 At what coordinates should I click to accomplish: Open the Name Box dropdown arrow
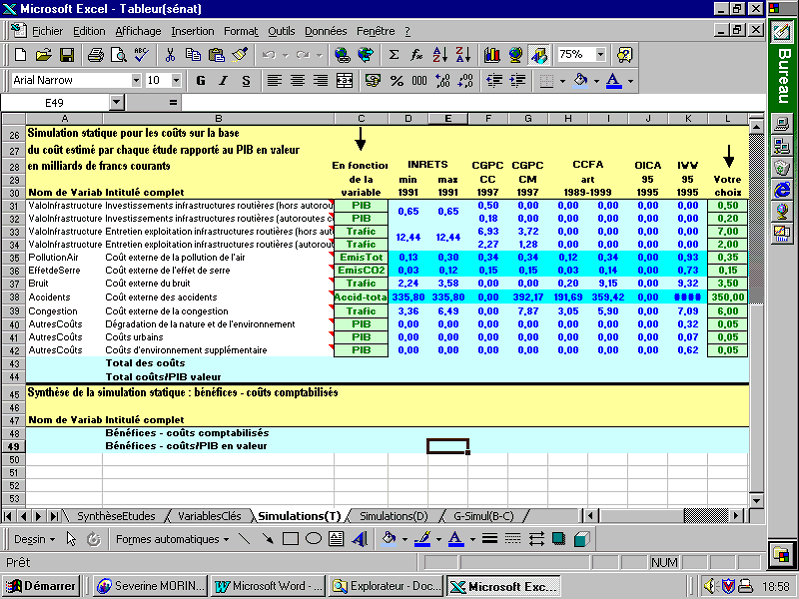[116, 102]
